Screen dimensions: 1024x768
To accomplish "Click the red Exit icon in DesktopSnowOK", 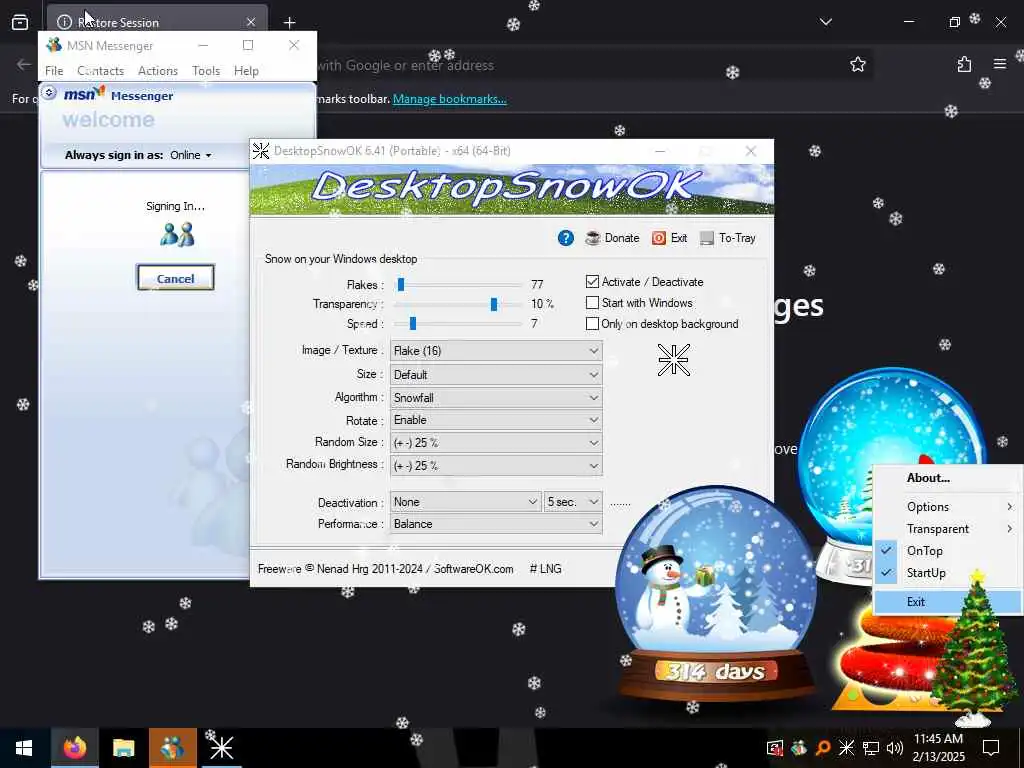I will [x=659, y=238].
